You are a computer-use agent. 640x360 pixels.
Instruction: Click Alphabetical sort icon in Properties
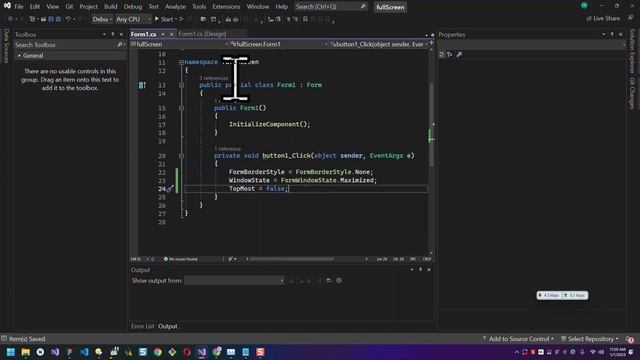coord(450,54)
